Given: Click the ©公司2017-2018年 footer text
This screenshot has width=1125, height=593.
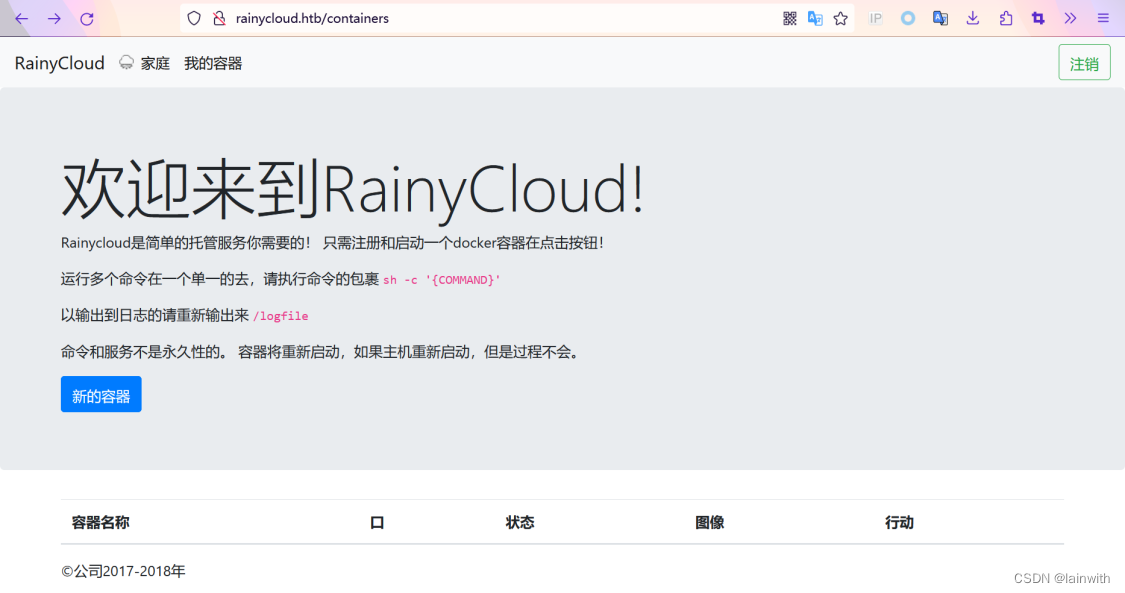Looking at the screenshot, I should (123, 571).
